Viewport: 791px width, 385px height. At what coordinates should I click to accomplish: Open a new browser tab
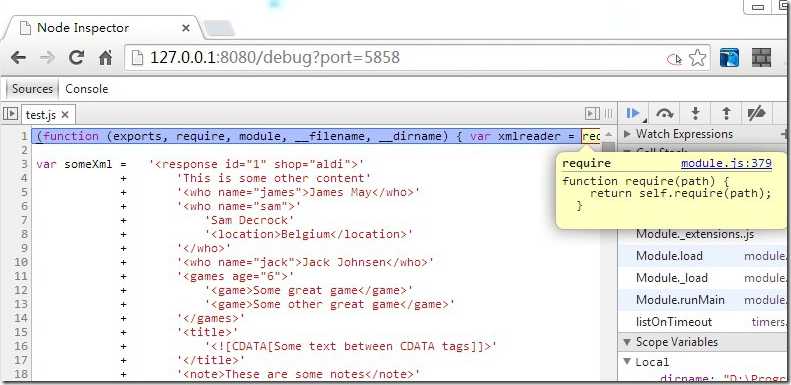tap(219, 28)
